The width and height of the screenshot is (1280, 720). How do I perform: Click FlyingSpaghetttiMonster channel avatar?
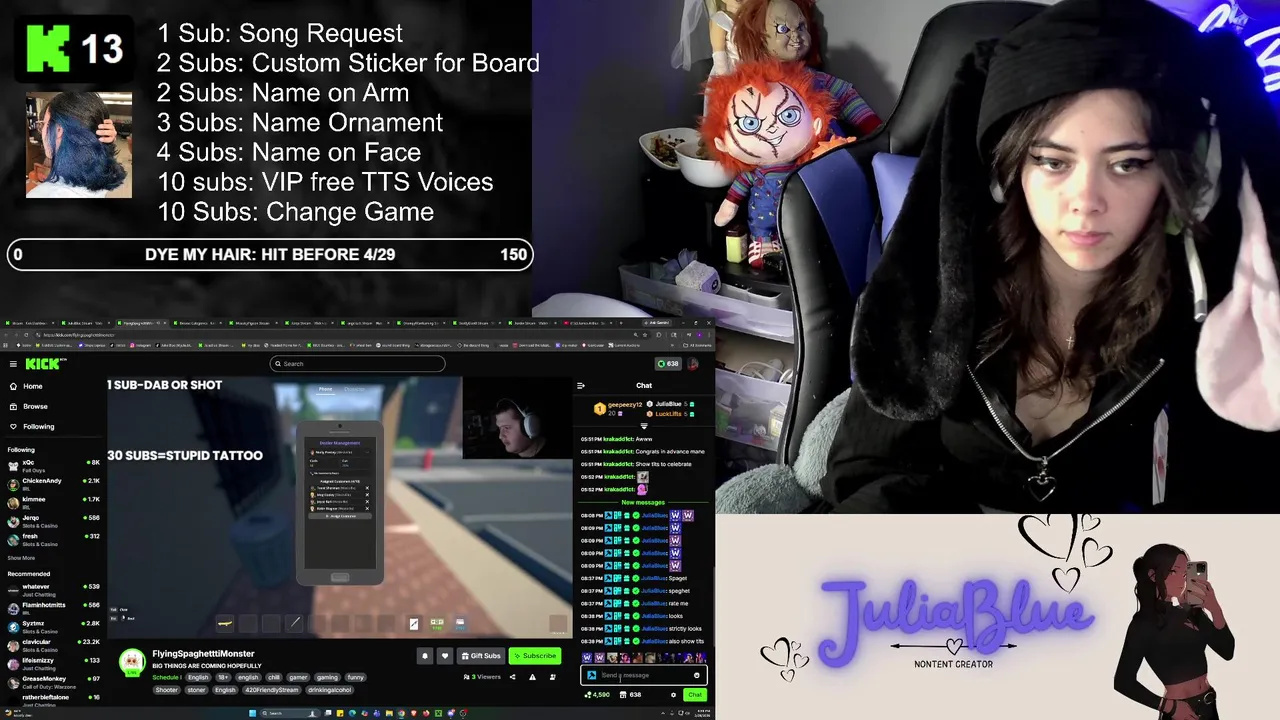[x=132, y=662]
